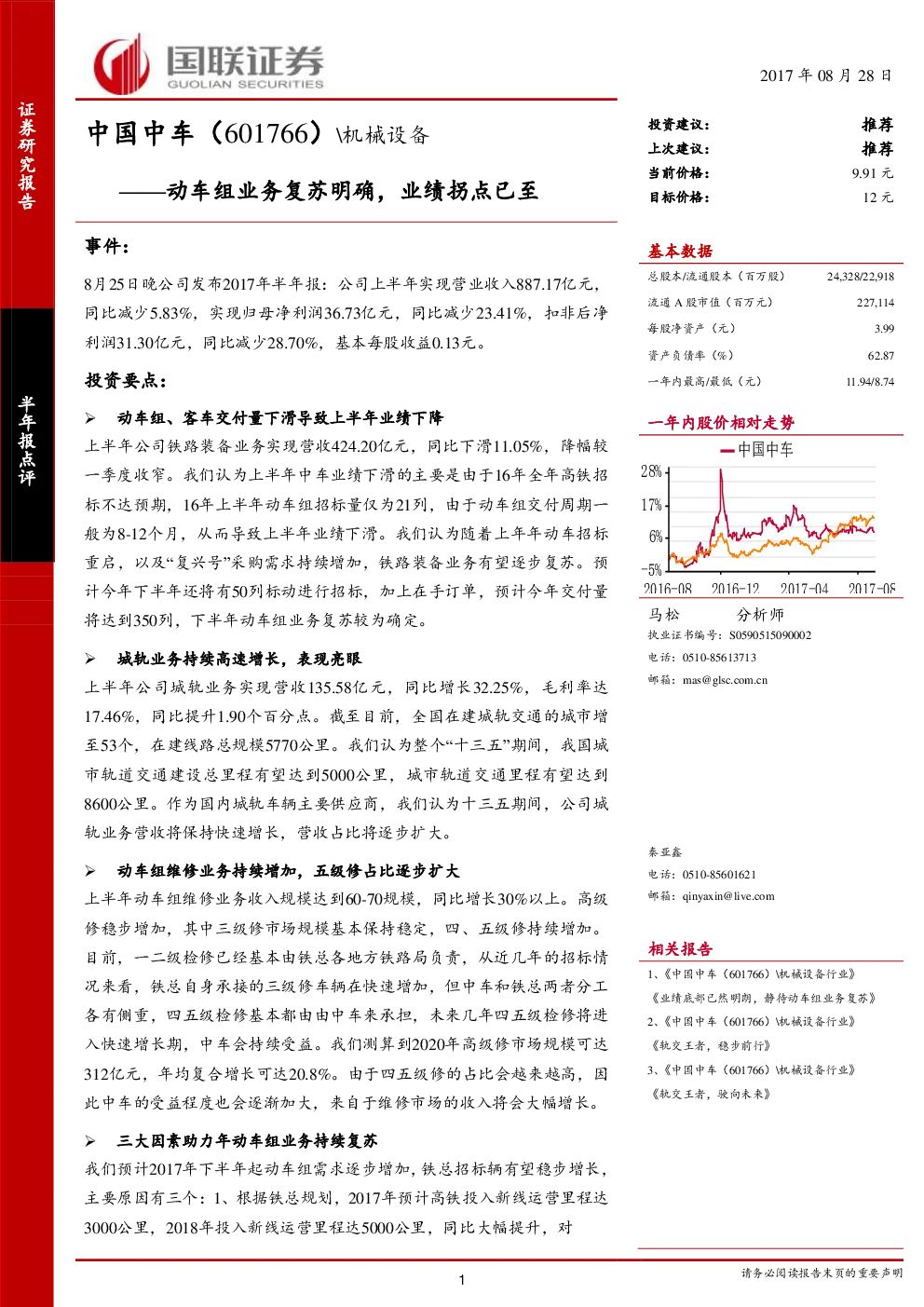This screenshot has width=924, height=1307.
Task: Click the 中国中车 red legend marker in chart
Action: tap(727, 450)
